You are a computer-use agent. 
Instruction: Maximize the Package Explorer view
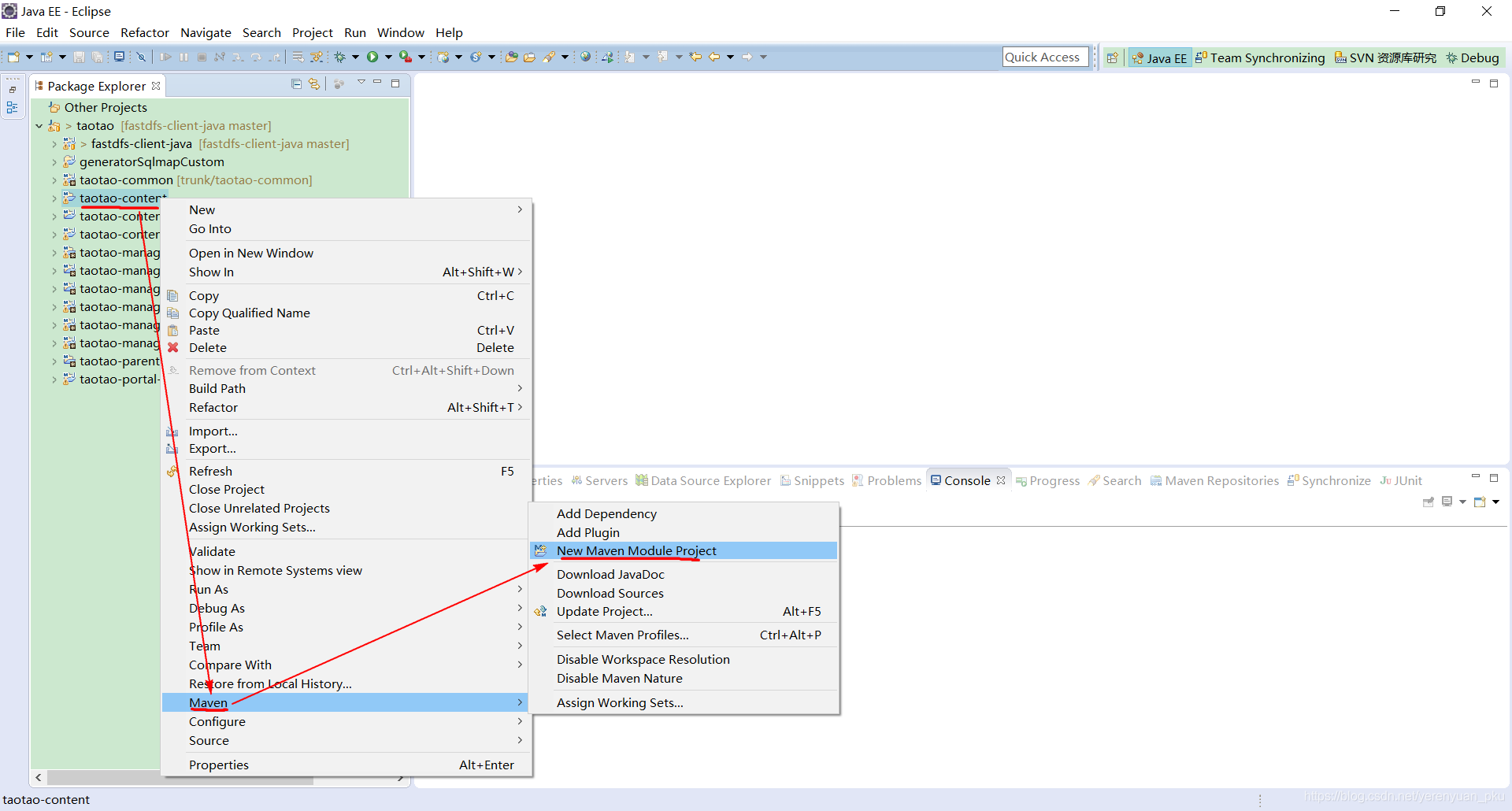point(395,83)
